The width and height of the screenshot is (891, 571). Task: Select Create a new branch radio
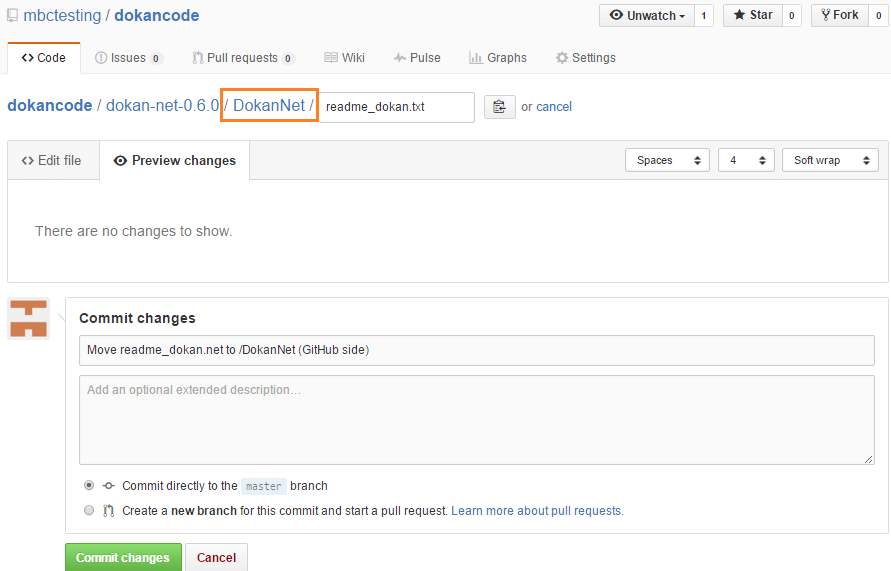89,511
